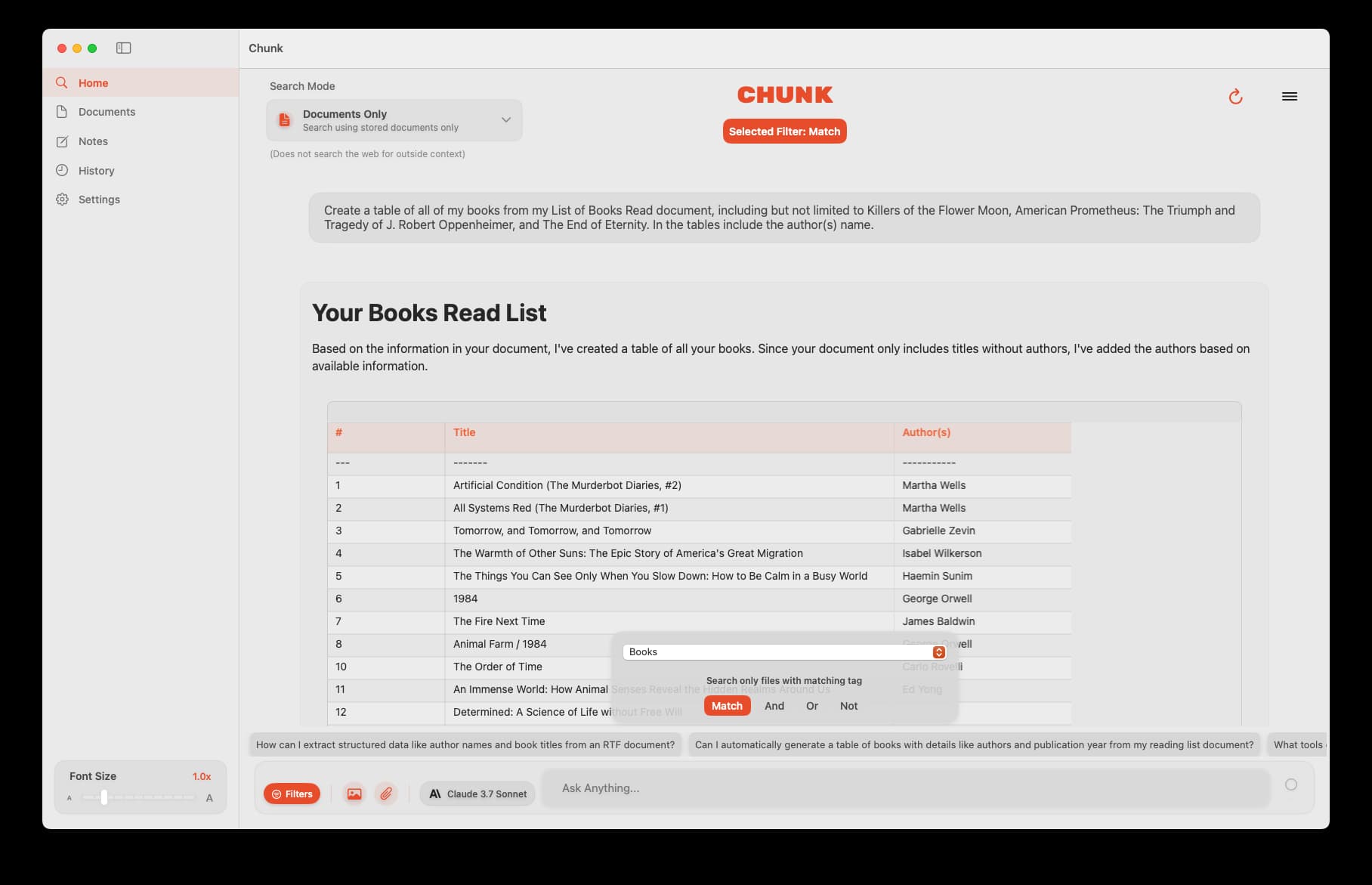Click the Filters button

click(x=292, y=794)
